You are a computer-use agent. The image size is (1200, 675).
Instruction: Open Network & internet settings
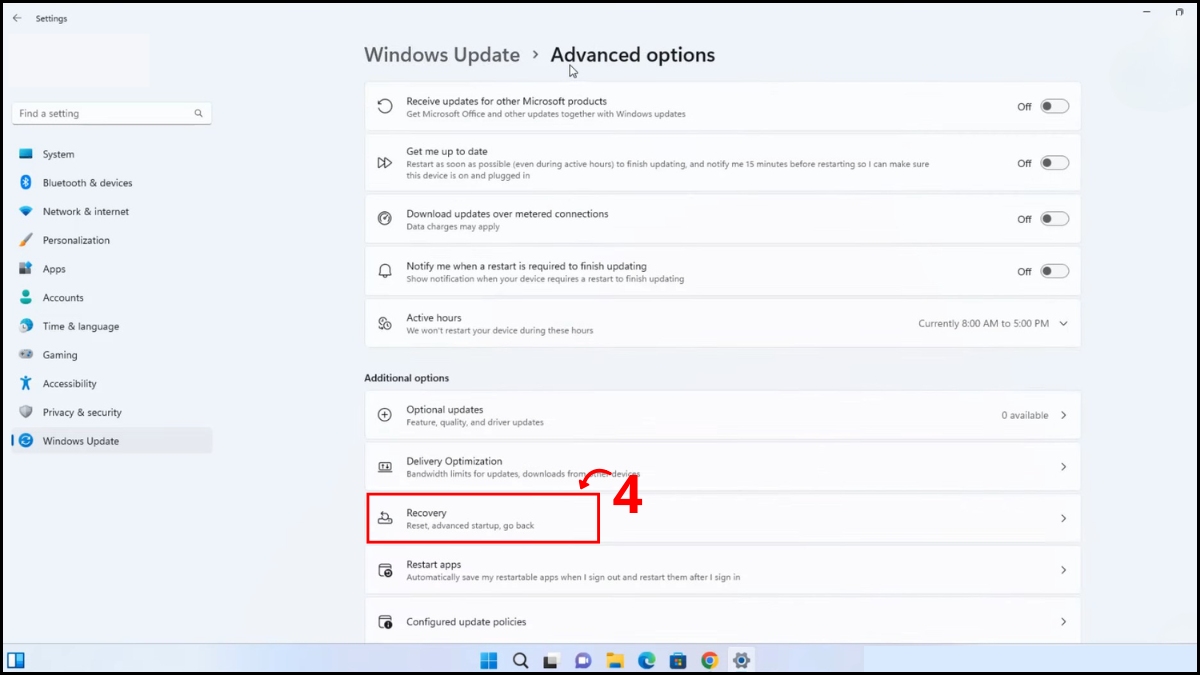tap(112, 211)
